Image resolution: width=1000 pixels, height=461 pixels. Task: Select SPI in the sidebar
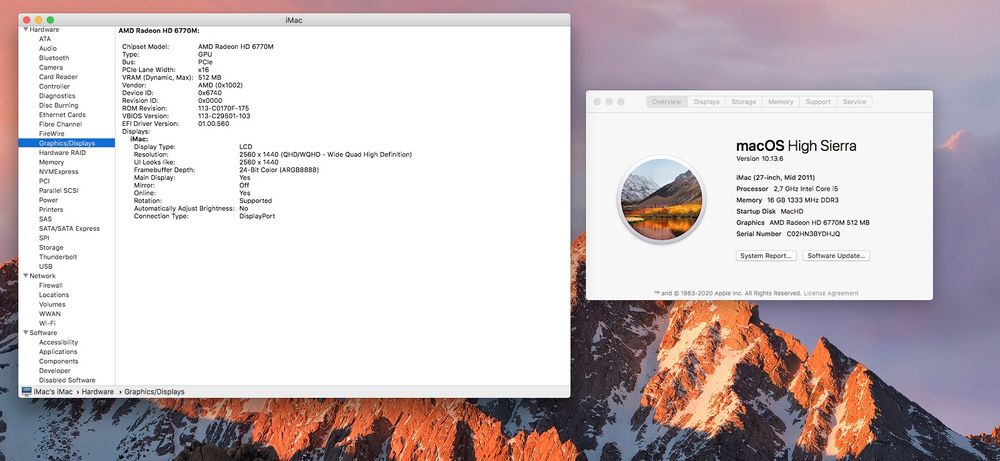click(43, 238)
